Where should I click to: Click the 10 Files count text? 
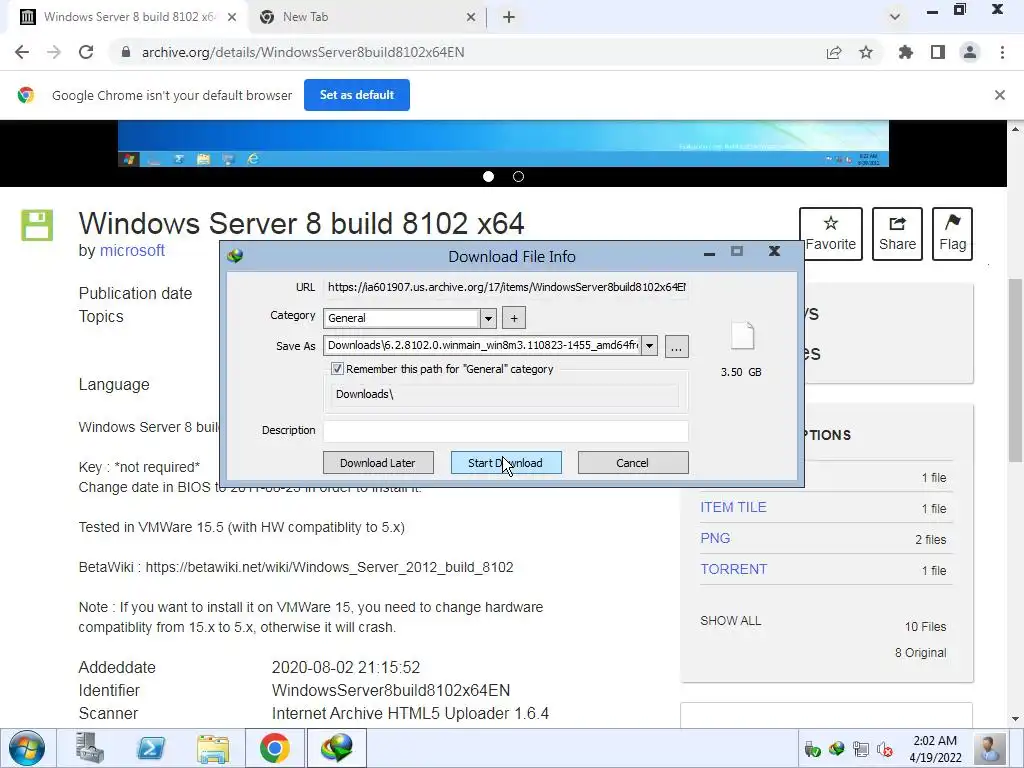[x=925, y=626]
